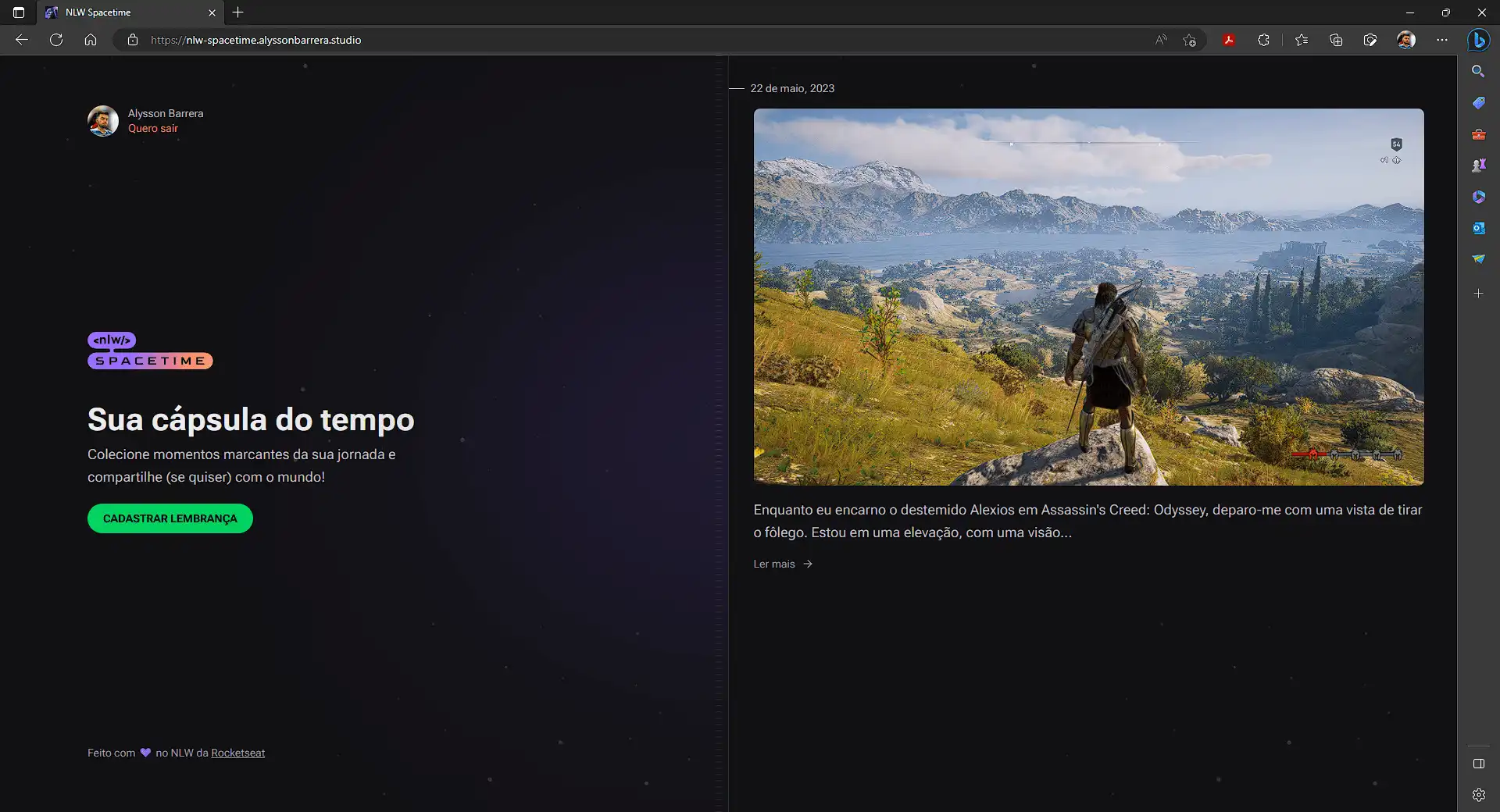Start a Web Capture screenshot
1500x812 pixels.
coord(1370,40)
